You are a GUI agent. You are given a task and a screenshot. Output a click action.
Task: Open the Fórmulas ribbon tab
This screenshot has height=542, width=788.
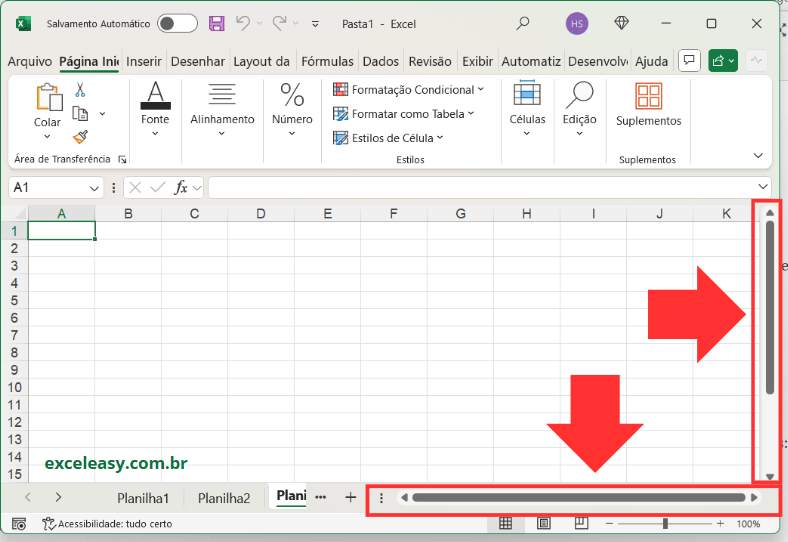tap(327, 61)
